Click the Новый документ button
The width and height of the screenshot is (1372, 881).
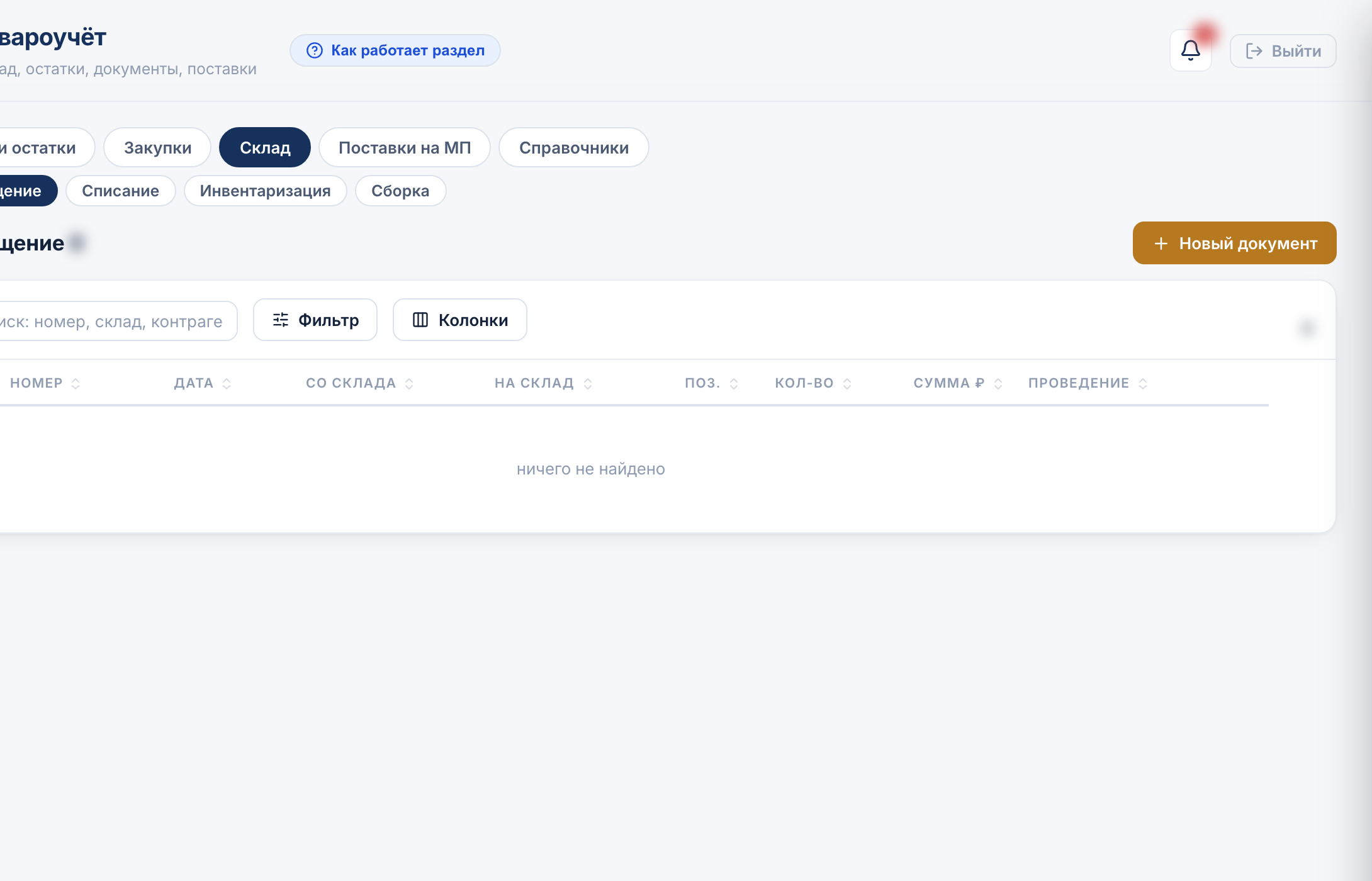[x=1234, y=243]
